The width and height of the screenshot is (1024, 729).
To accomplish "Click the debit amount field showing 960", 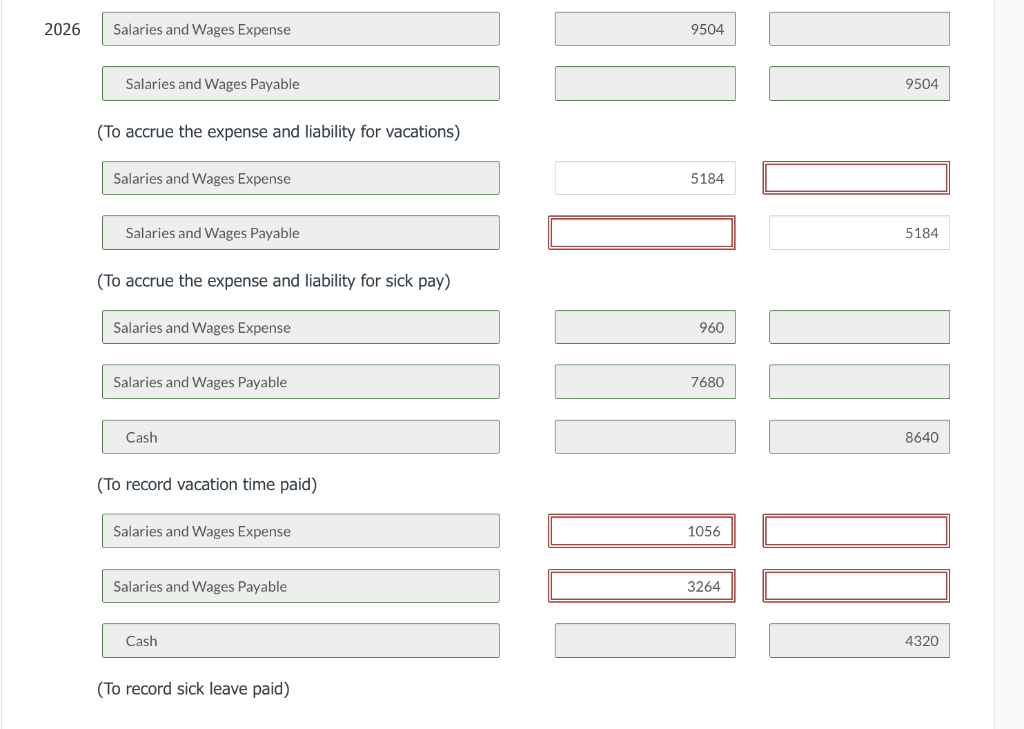I will 645,327.
